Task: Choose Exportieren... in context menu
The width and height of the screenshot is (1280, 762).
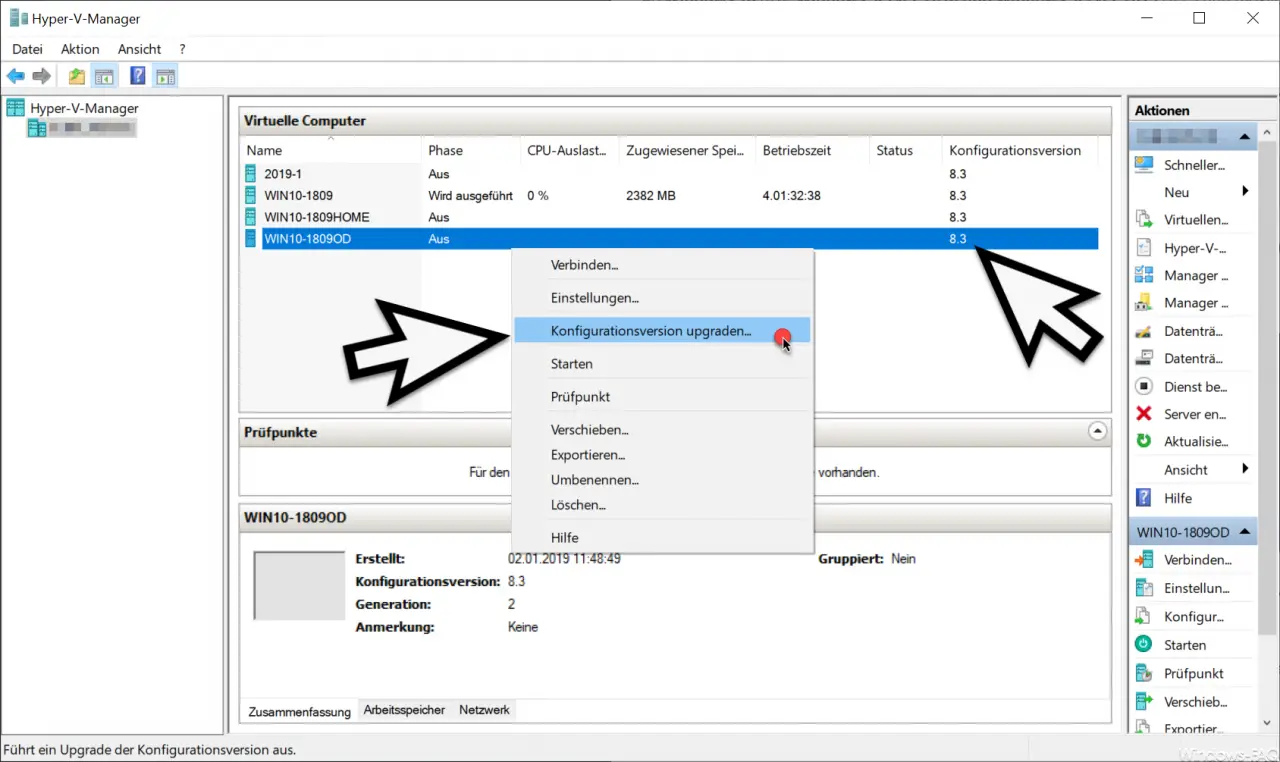Action: 662,455
